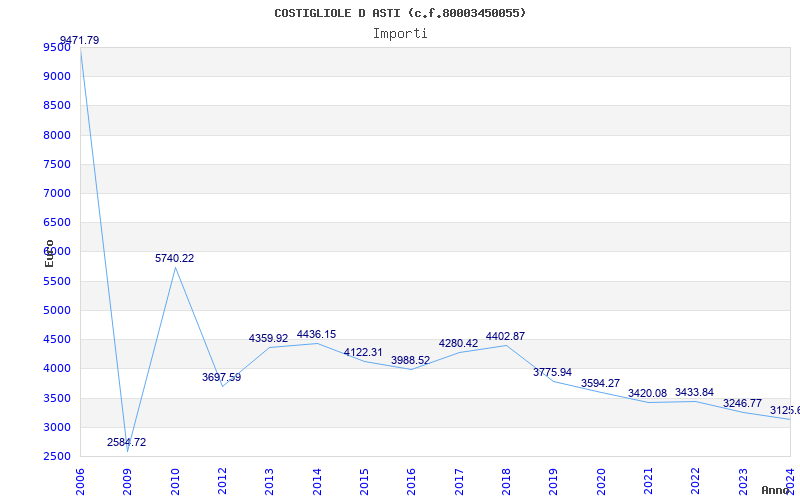Click the 3500 y-axis tick label
Image resolution: width=800 pixels, height=500 pixels.
57,398
